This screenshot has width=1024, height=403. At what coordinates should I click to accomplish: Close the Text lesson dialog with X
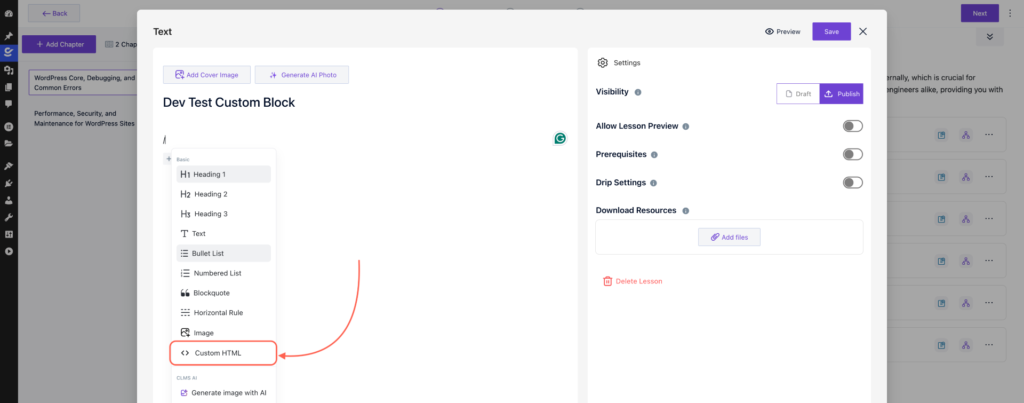coord(863,32)
